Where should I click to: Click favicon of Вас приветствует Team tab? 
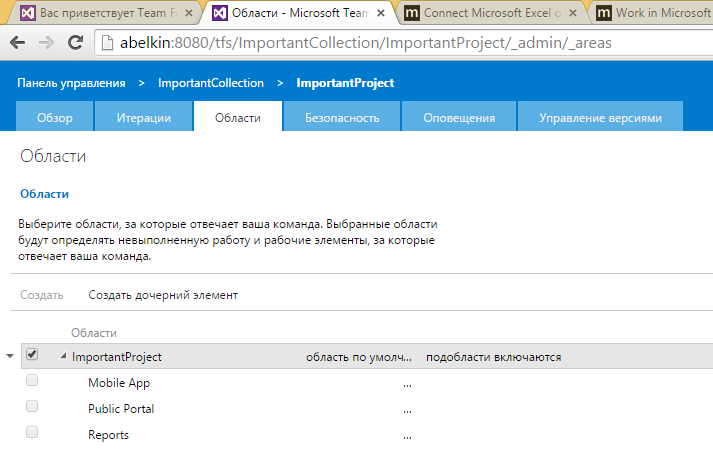(28, 13)
